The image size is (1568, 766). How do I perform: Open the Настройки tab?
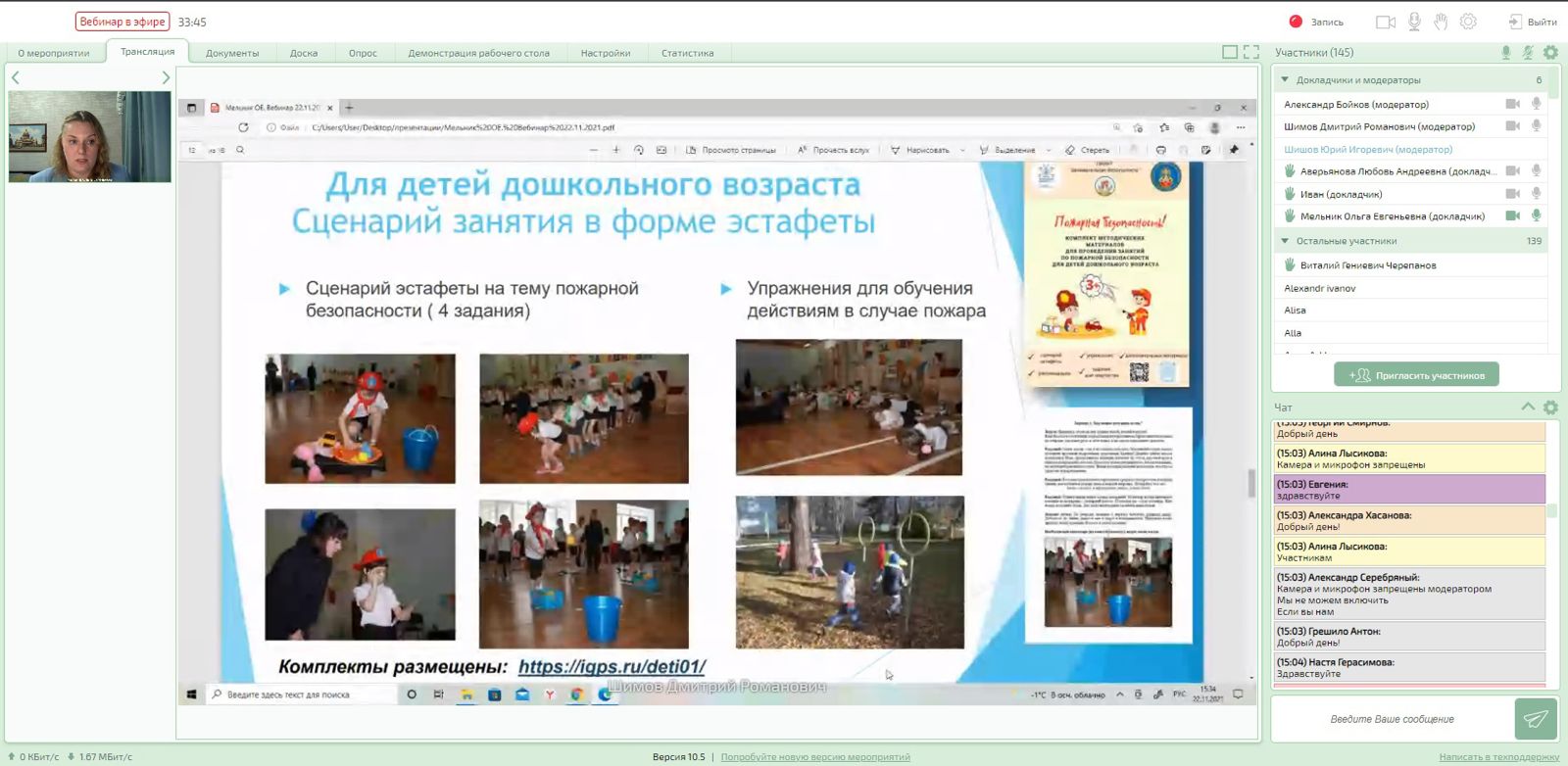(x=606, y=53)
